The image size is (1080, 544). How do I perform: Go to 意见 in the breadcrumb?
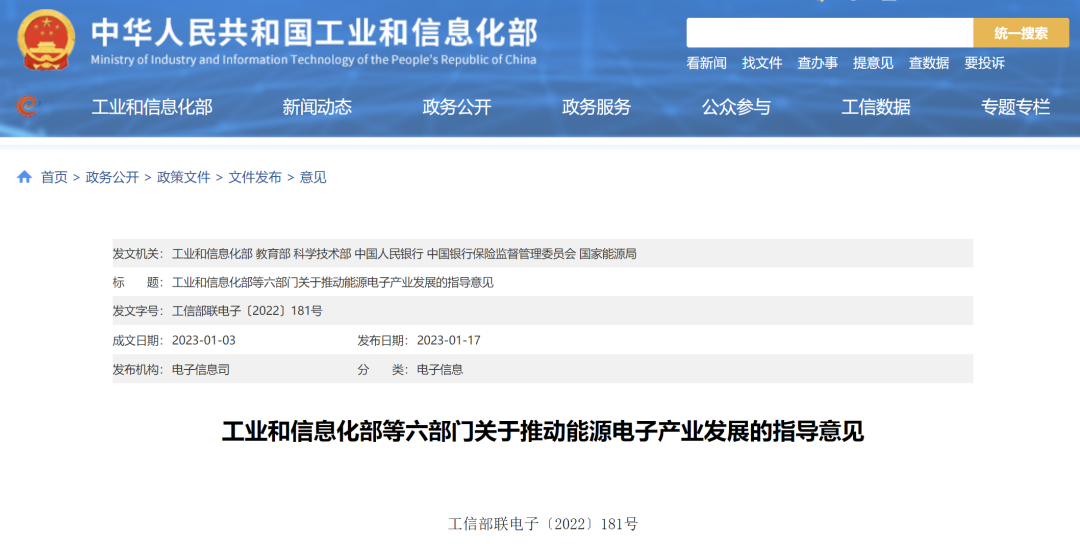point(313,178)
